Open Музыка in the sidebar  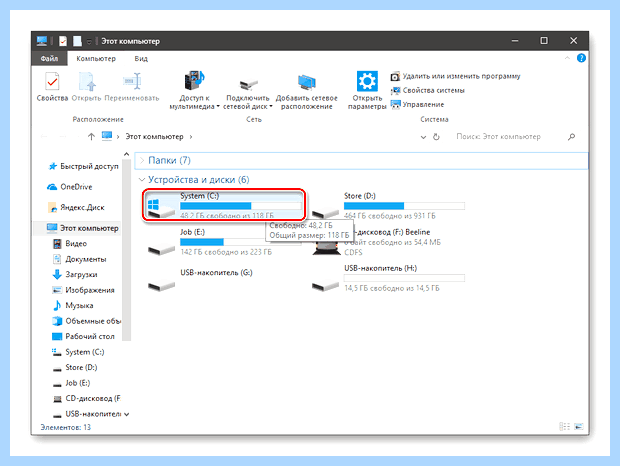tap(73, 306)
